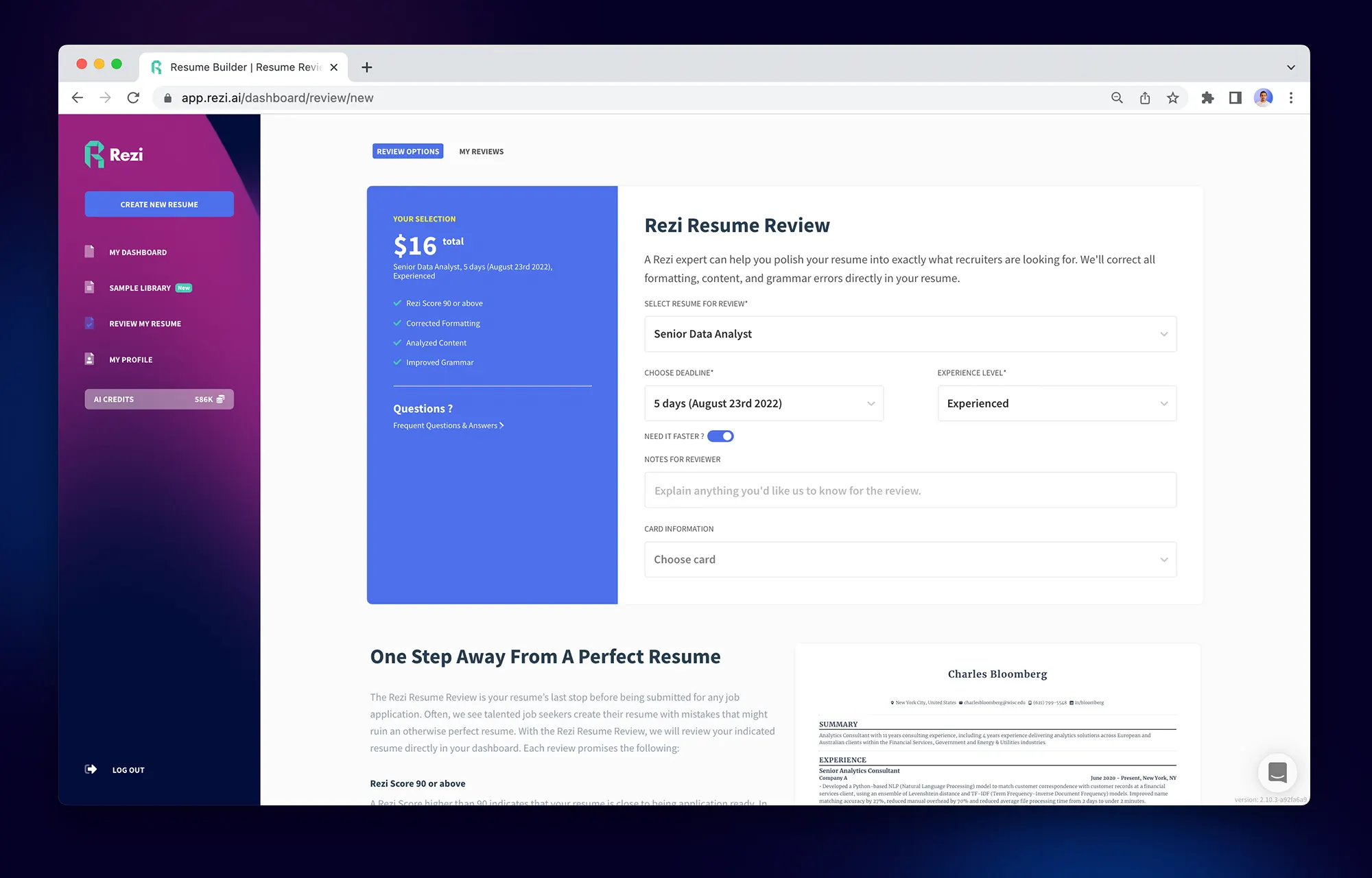Open the Select Resume for Review dropdown
The image size is (1372, 878).
910,334
